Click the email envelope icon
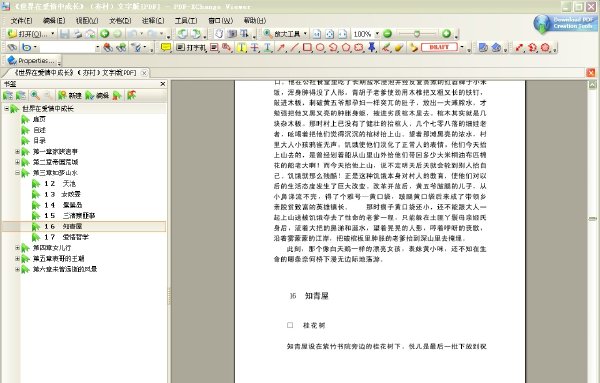The image size is (600, 383). pyautogui.click(x=90, y=34)
